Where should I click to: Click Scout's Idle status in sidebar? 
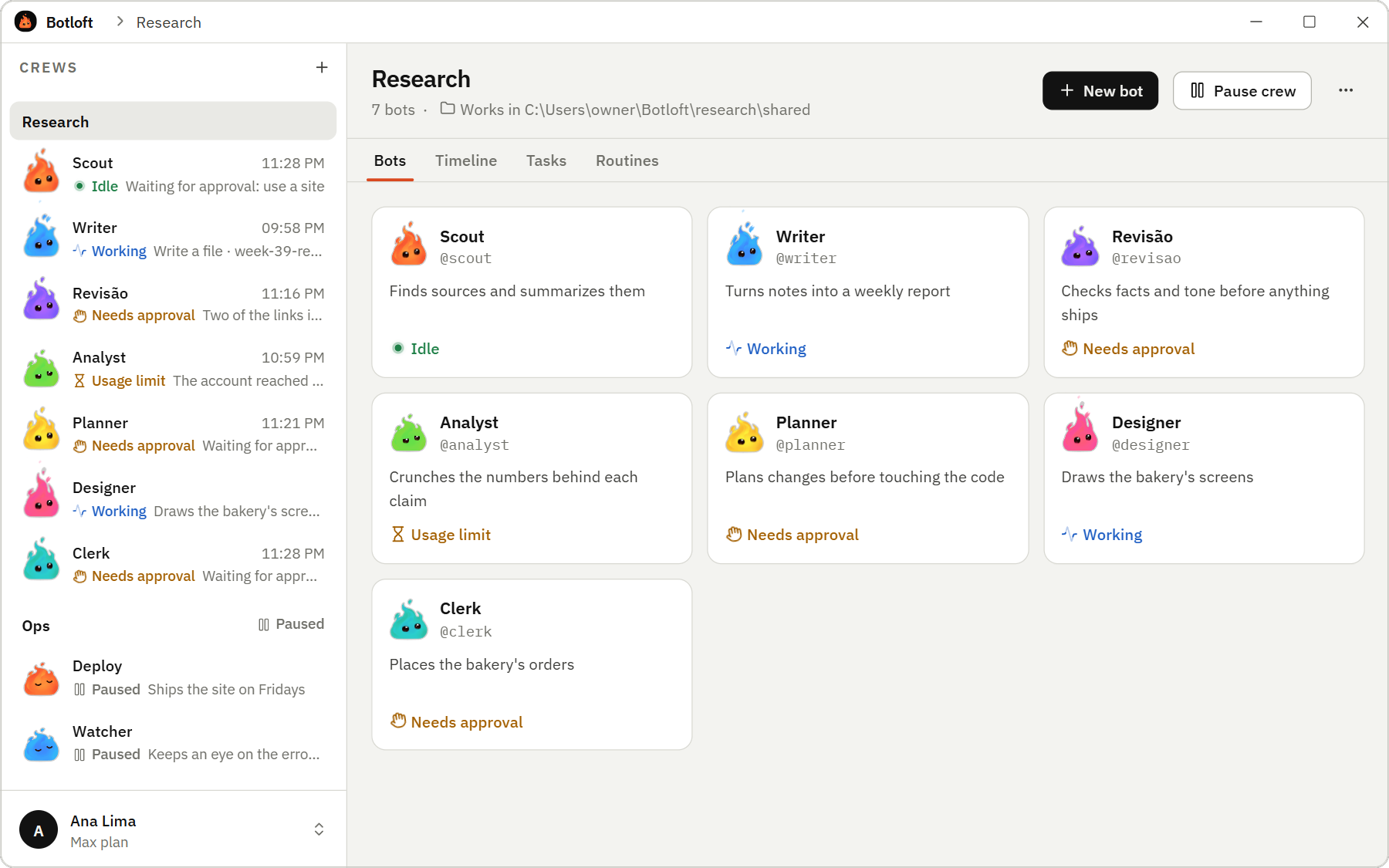(96, 186)
